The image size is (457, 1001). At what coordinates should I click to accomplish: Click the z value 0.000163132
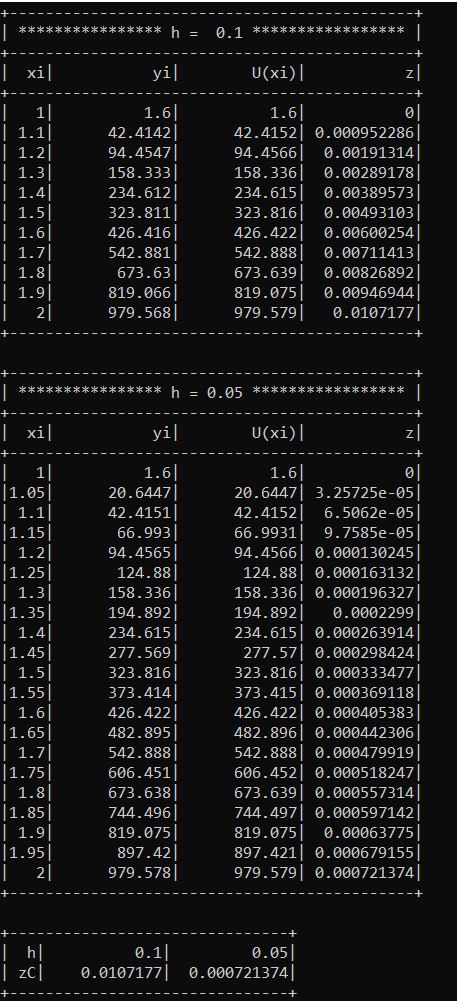pos(365,572)
